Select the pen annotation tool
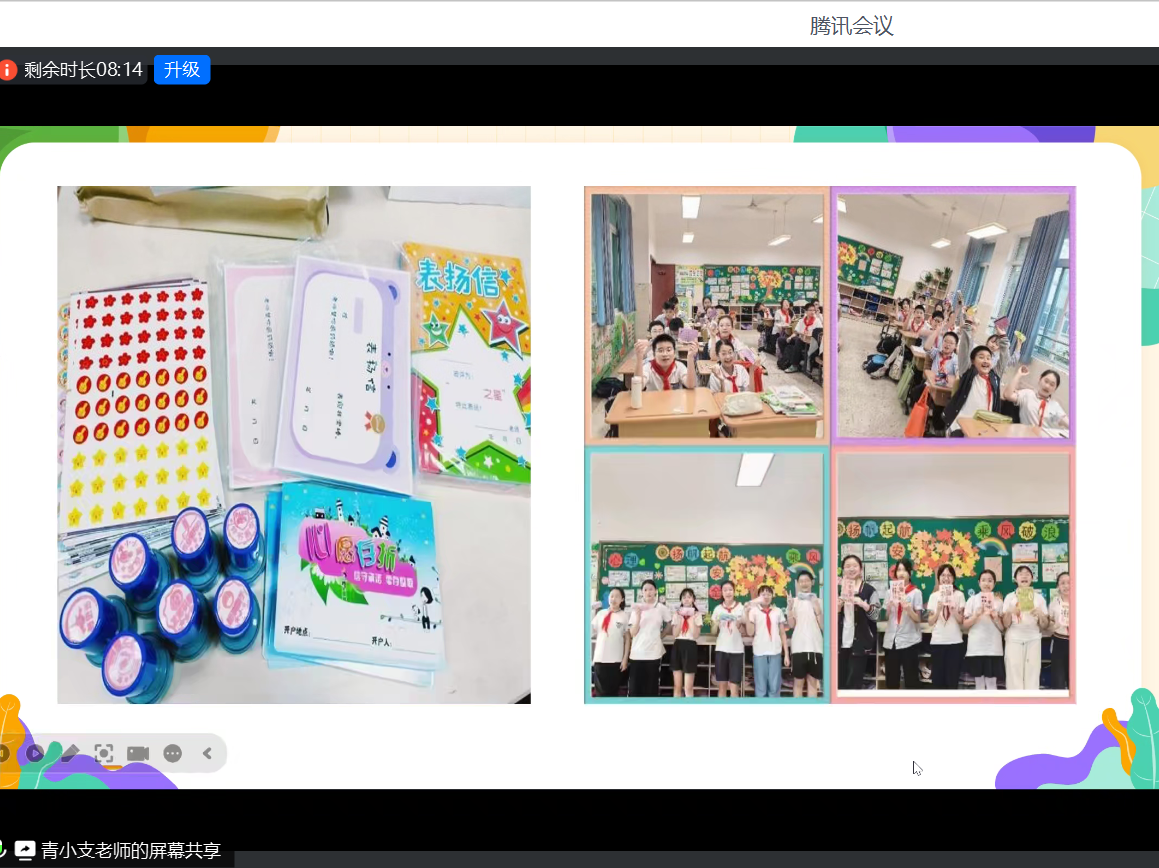Image resolution: width=1159 pixels, height=868 pixels. tap(69, 753)
